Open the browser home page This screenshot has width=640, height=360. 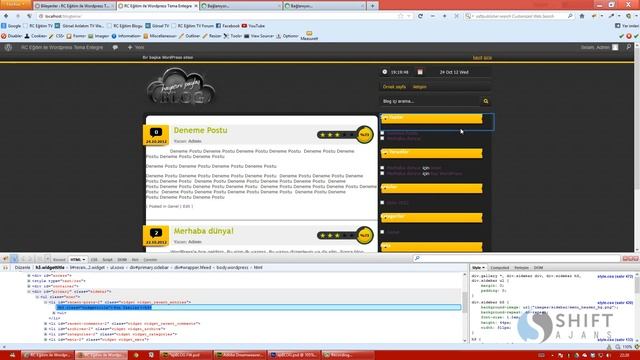(582, 16)
